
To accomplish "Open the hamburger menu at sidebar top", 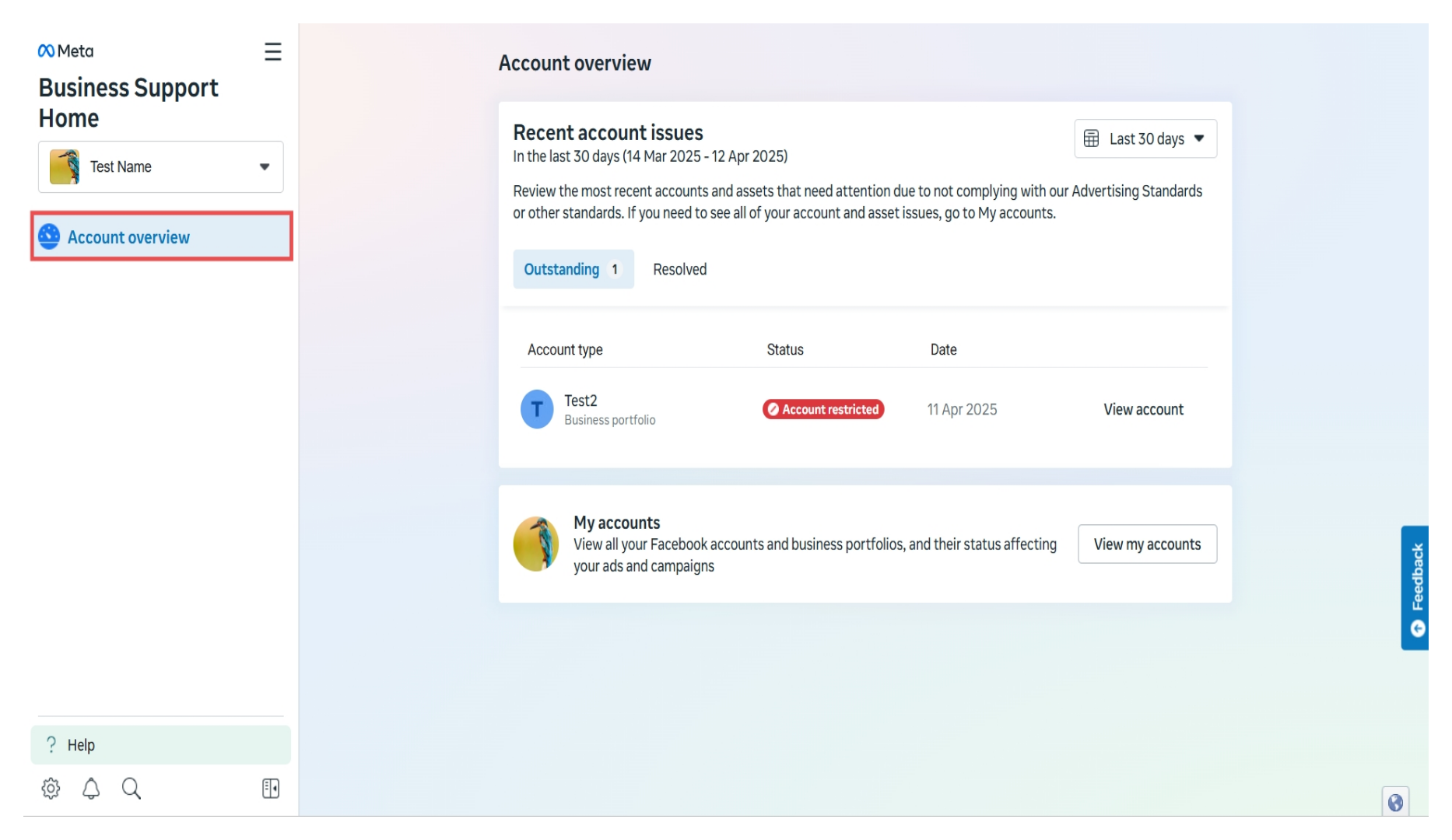I will (272, 52).
